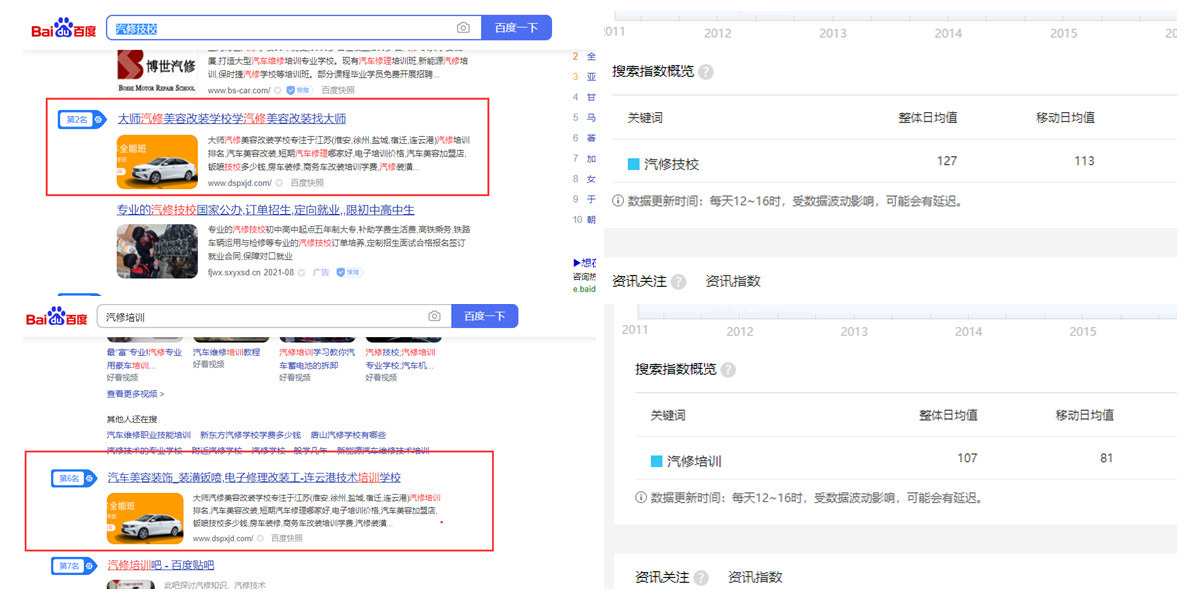Click help icon next to upper 资讯关注

coord(678,282)
